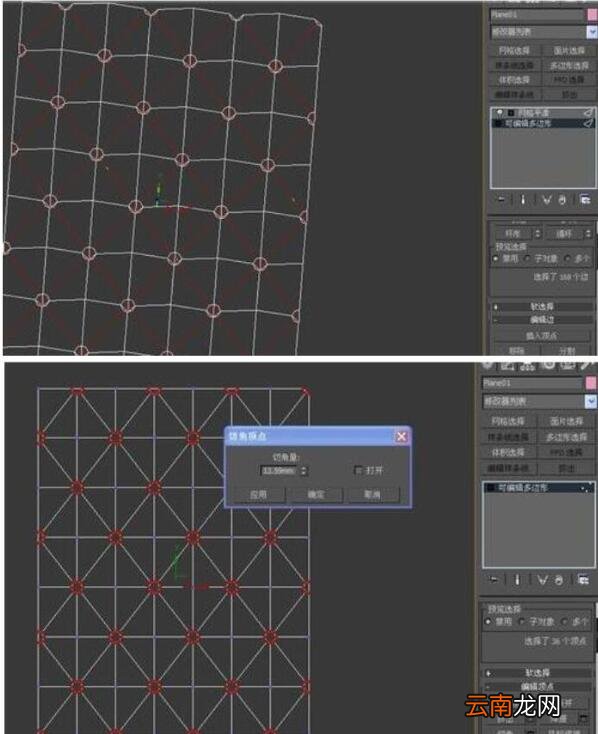Click 循环 button

coord(563,233)
